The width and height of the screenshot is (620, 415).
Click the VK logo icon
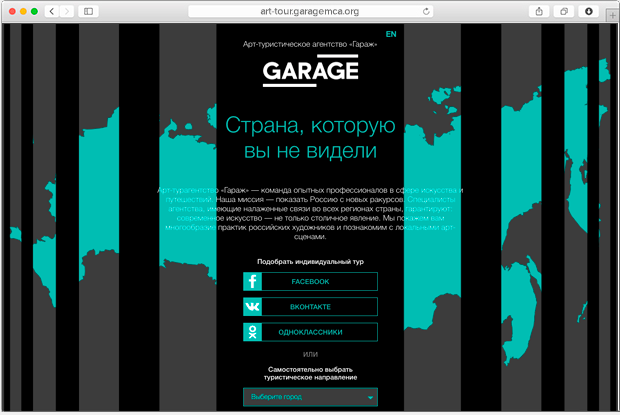tap(252, 307)
